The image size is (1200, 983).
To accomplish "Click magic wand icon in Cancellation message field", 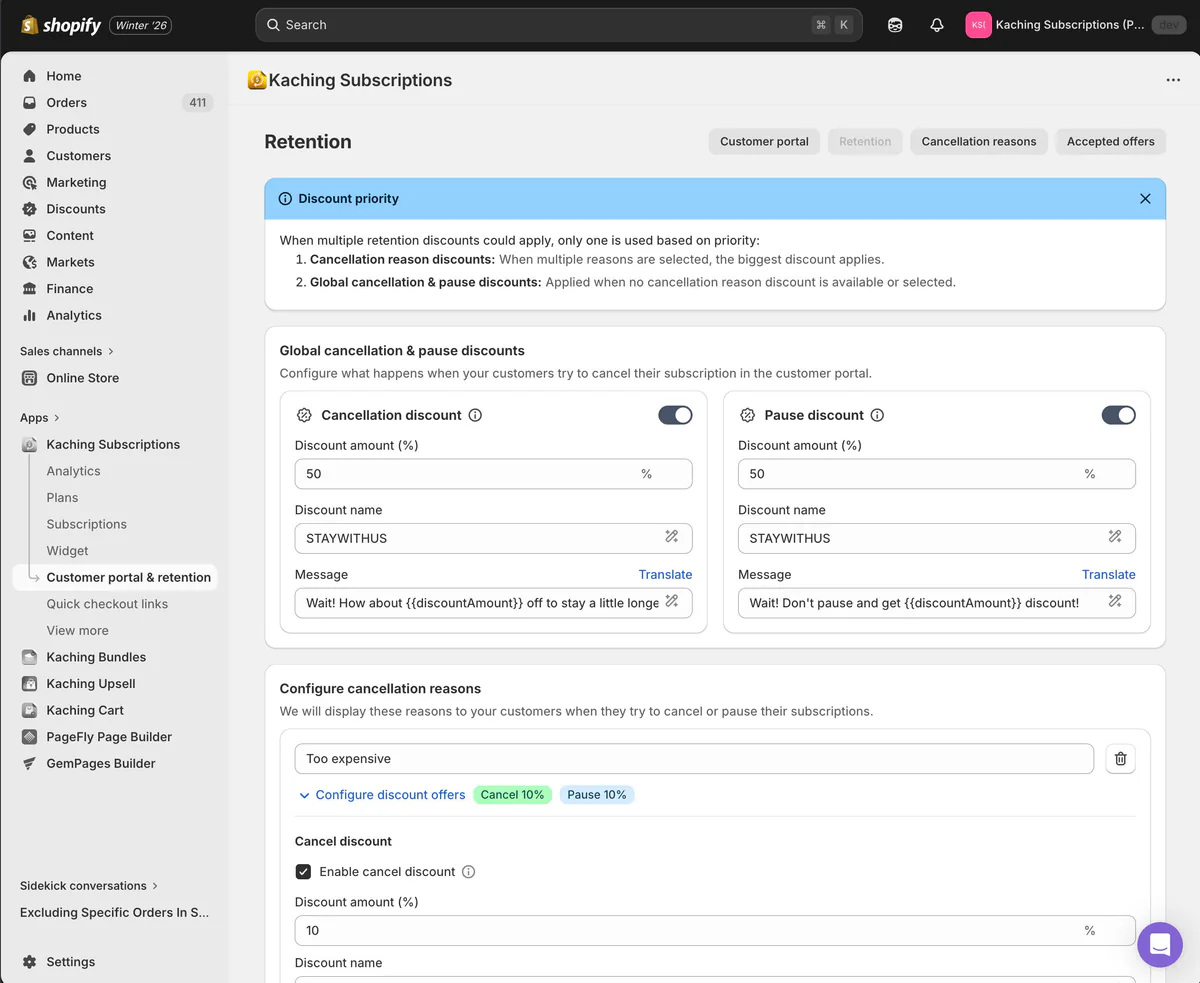I will (672, 602).
